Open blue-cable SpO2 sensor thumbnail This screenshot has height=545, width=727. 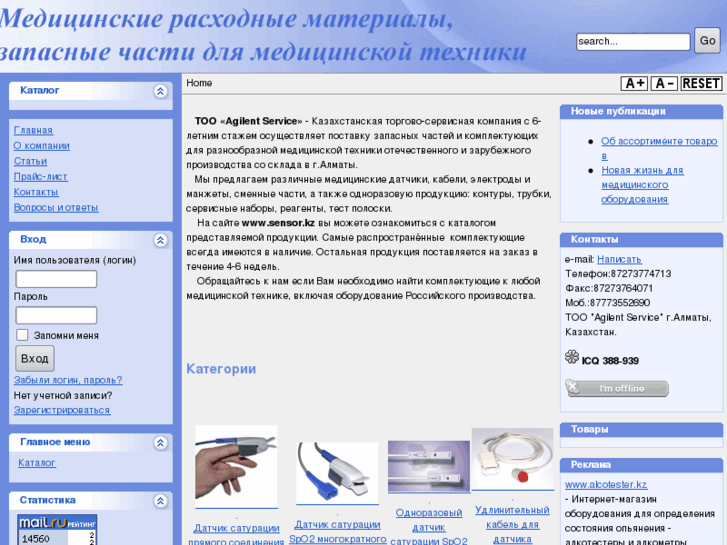tap(337, 473)
